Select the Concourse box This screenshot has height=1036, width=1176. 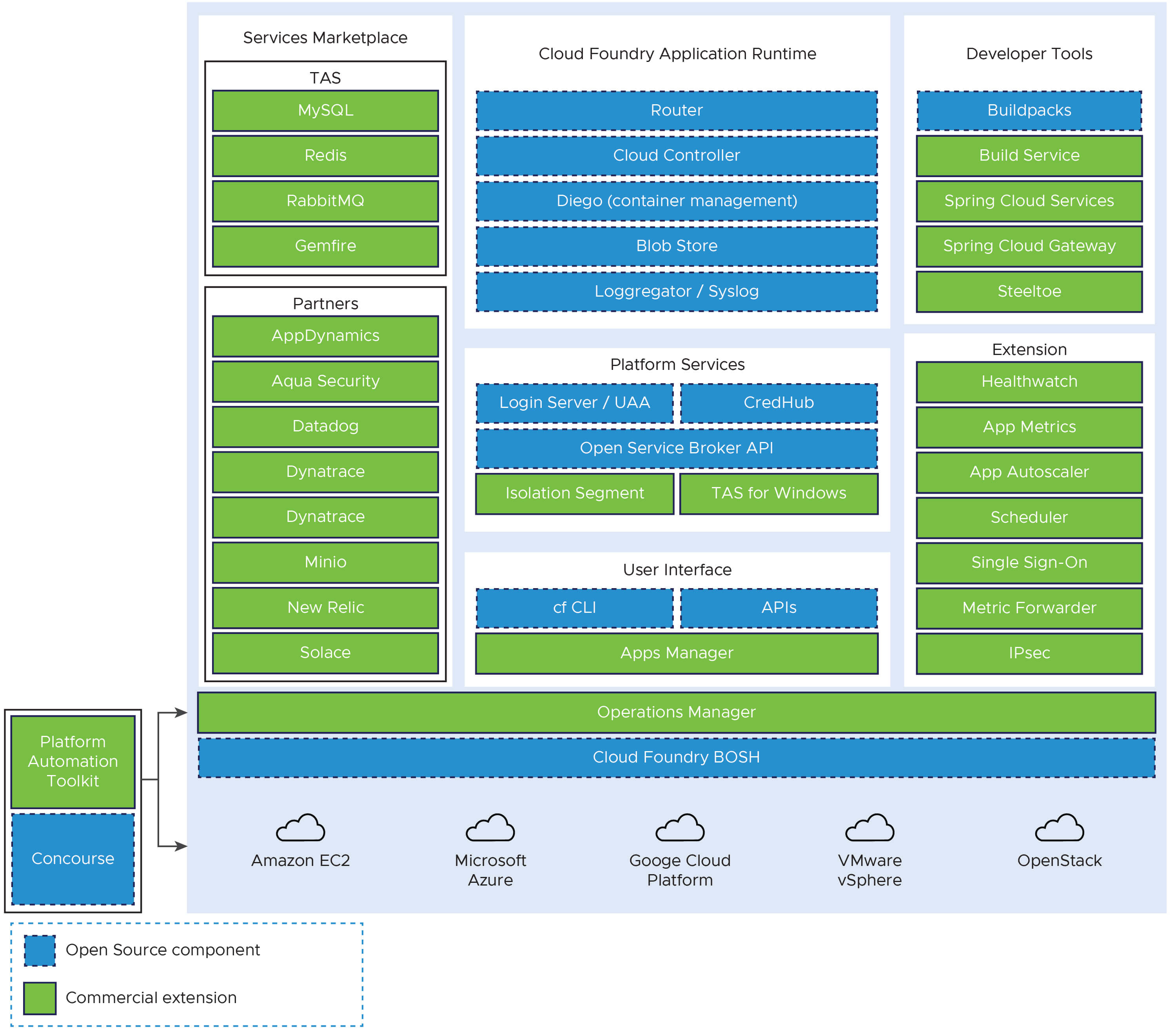point(73,858)
